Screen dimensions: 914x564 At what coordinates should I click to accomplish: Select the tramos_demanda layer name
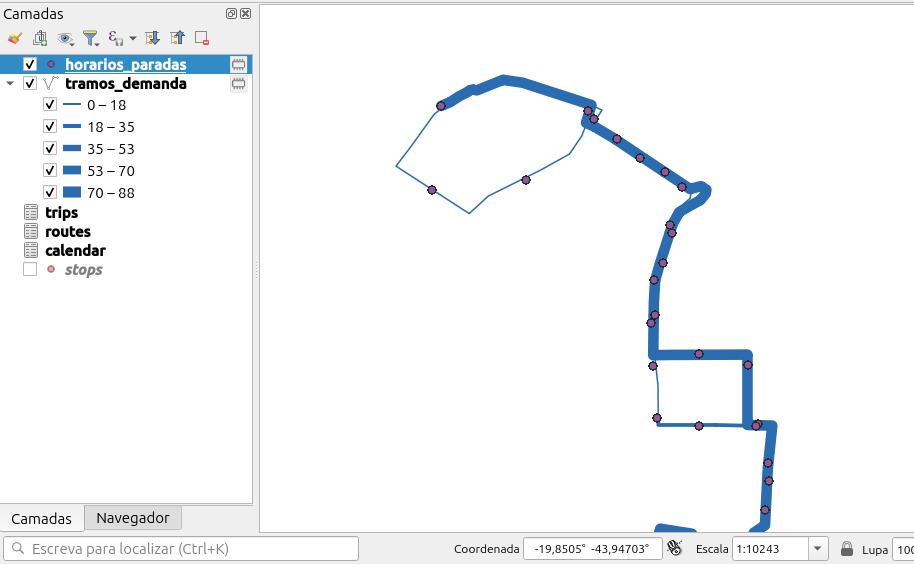(x=125, y=83)
